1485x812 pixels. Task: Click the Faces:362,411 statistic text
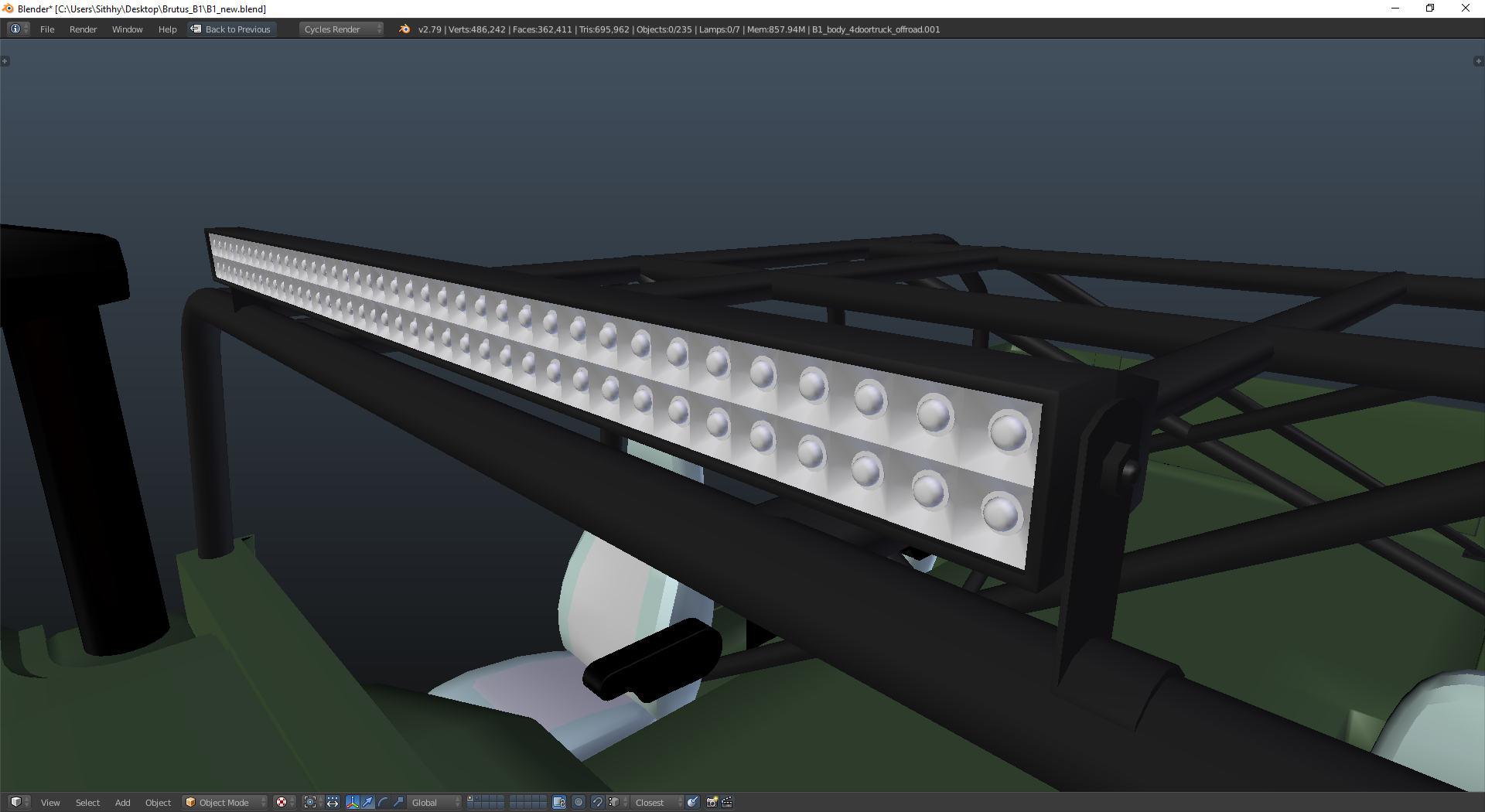click(x=542, y=29)
